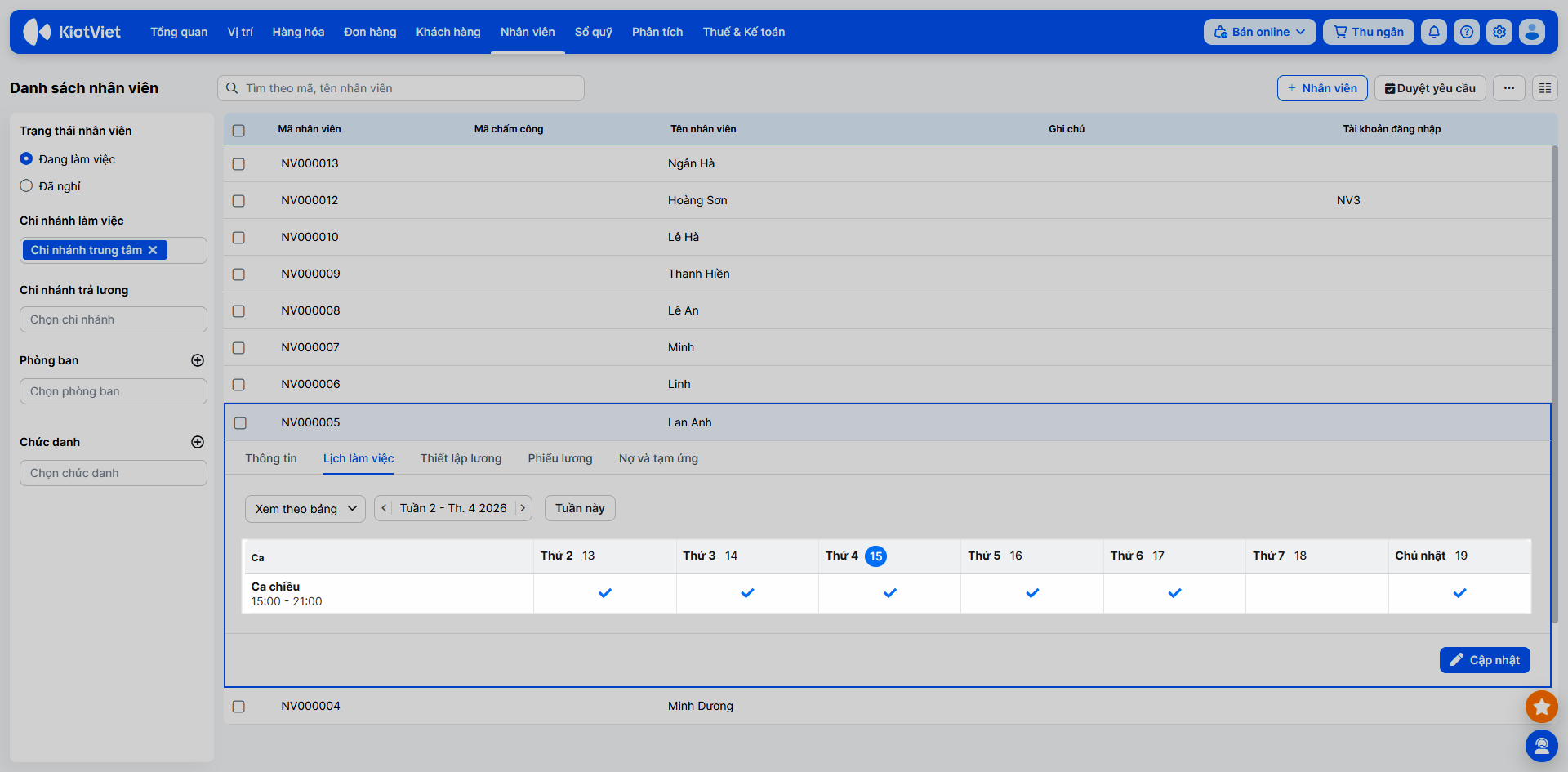Viewport: 1568px width, 772px height.
Task: Open the help question mark icon
Action: pos(1467,32)
